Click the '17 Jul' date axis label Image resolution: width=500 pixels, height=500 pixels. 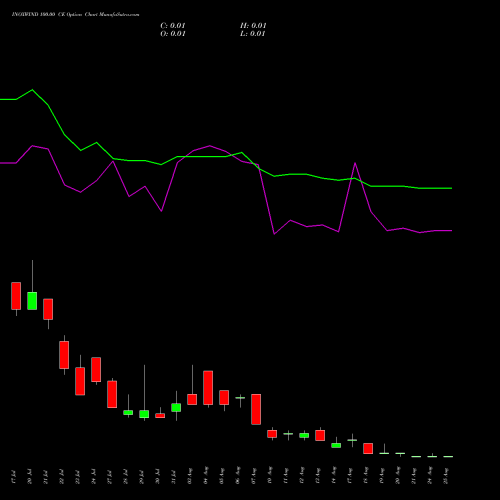click(x=14, y=477)
